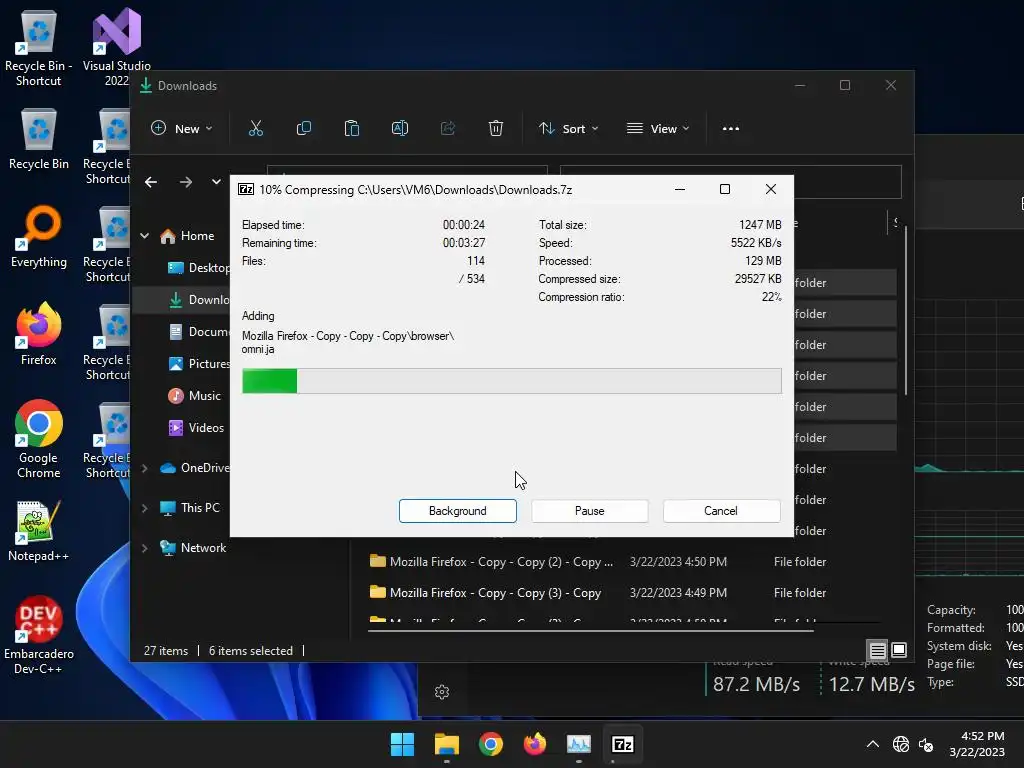Open the Notepad++ desktop icon

click(x=39, y=530)
